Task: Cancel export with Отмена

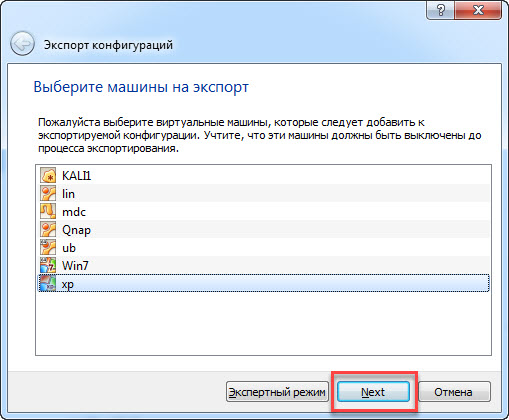Action: pyautogui.click(x=454, y=392)
